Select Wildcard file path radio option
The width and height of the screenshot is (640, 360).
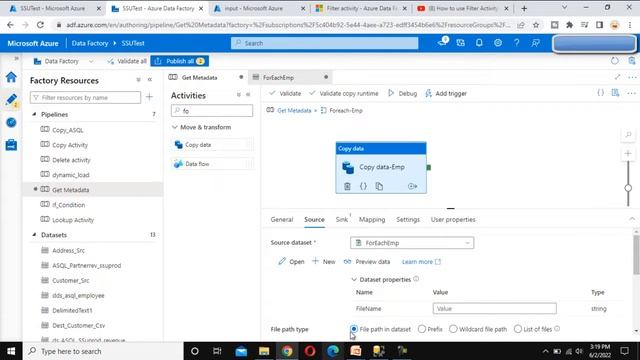[453, 329]
